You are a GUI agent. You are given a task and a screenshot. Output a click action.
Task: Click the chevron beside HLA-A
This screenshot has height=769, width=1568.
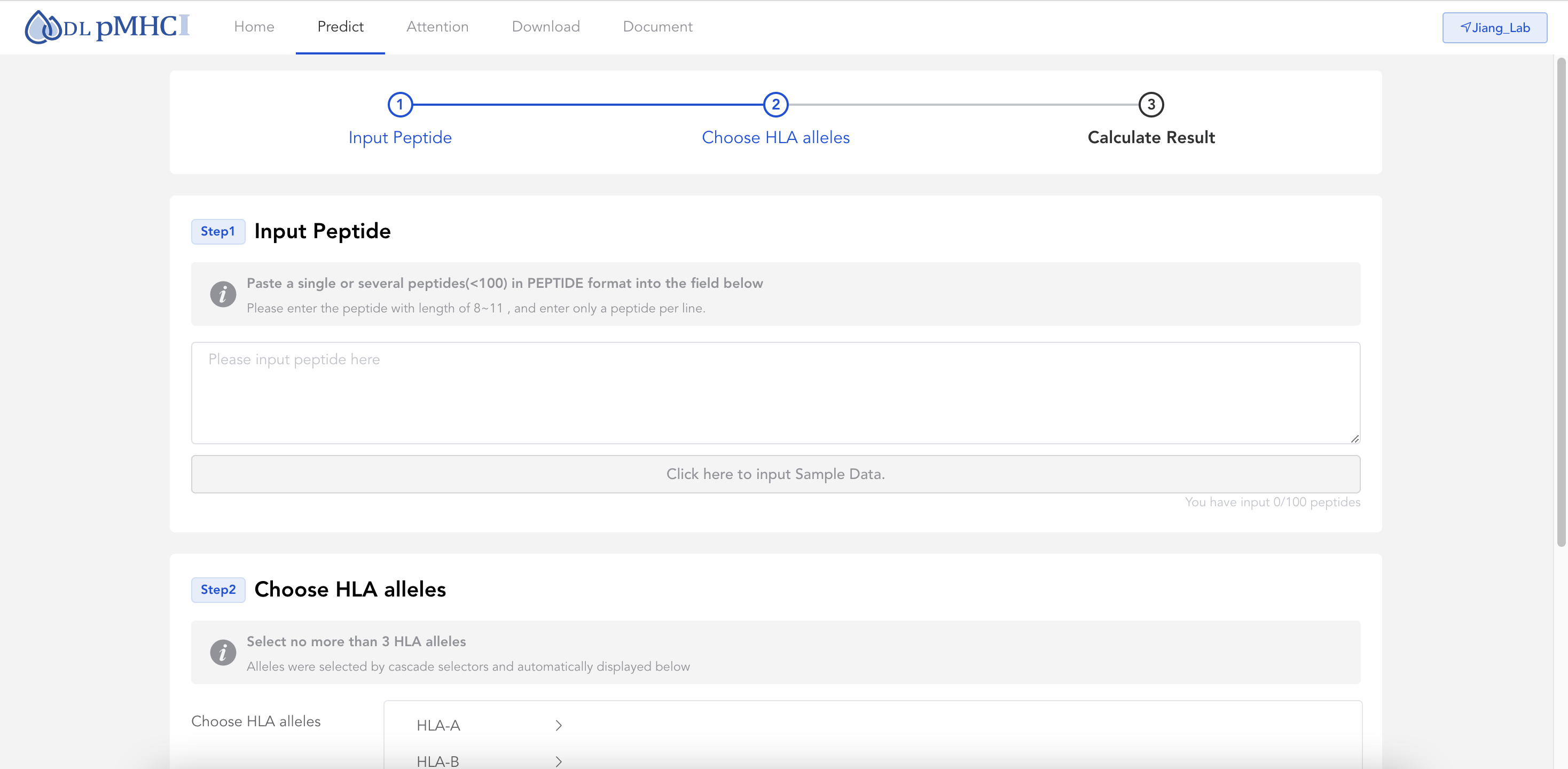[x=558, y=726]
